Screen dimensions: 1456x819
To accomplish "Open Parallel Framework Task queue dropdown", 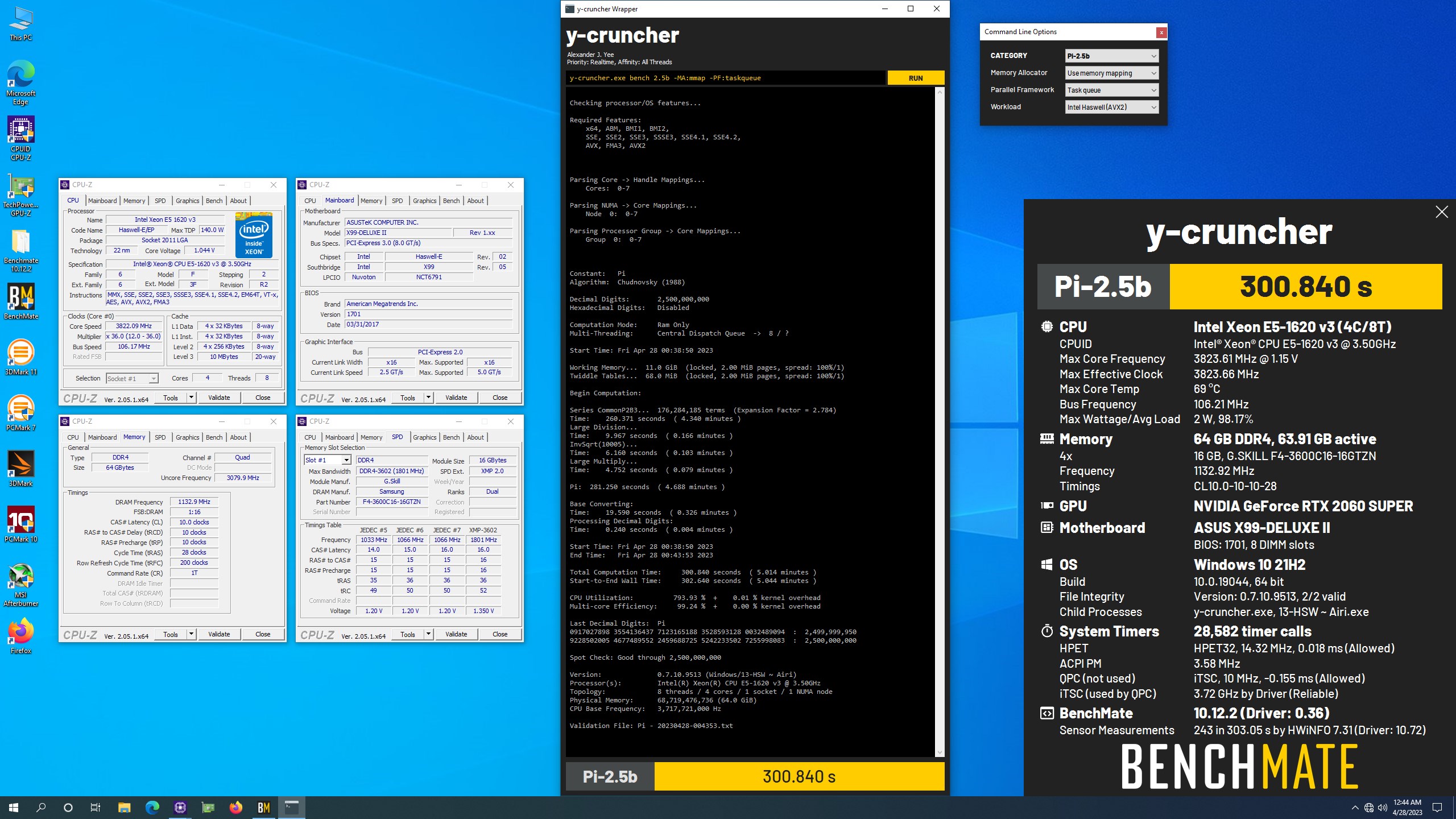I will pyautogui.click(x=1111, y=90).
